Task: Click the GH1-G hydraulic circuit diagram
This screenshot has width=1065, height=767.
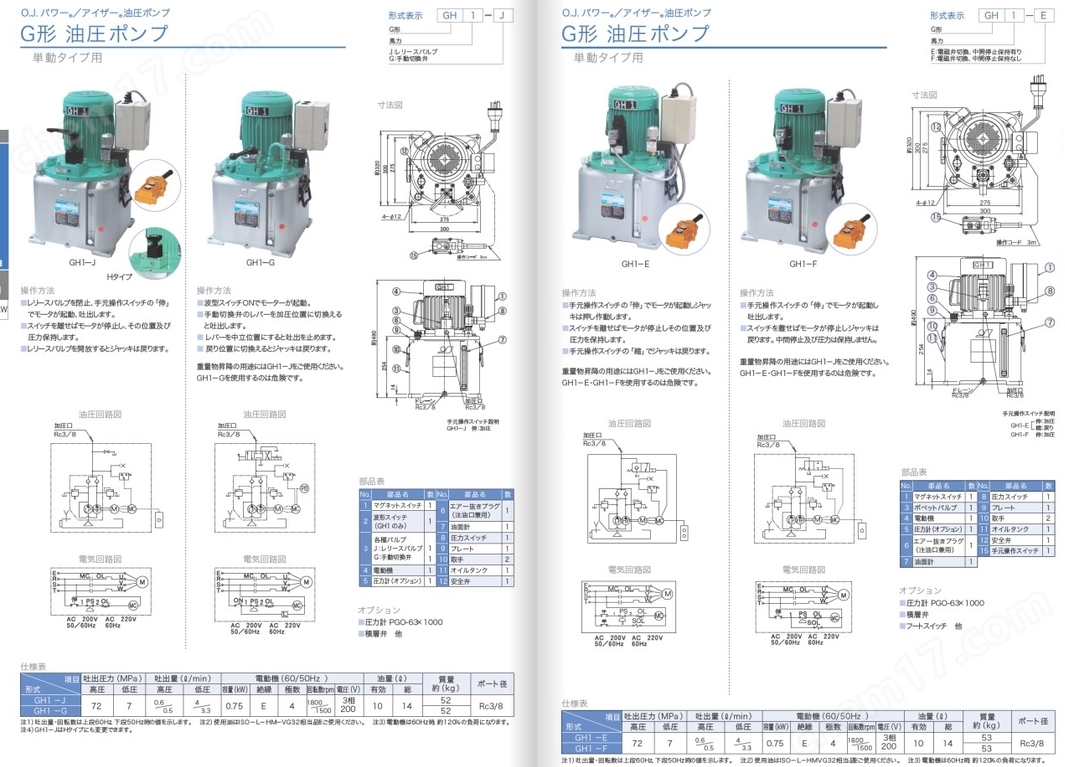Action: click(x=265, y=480)
